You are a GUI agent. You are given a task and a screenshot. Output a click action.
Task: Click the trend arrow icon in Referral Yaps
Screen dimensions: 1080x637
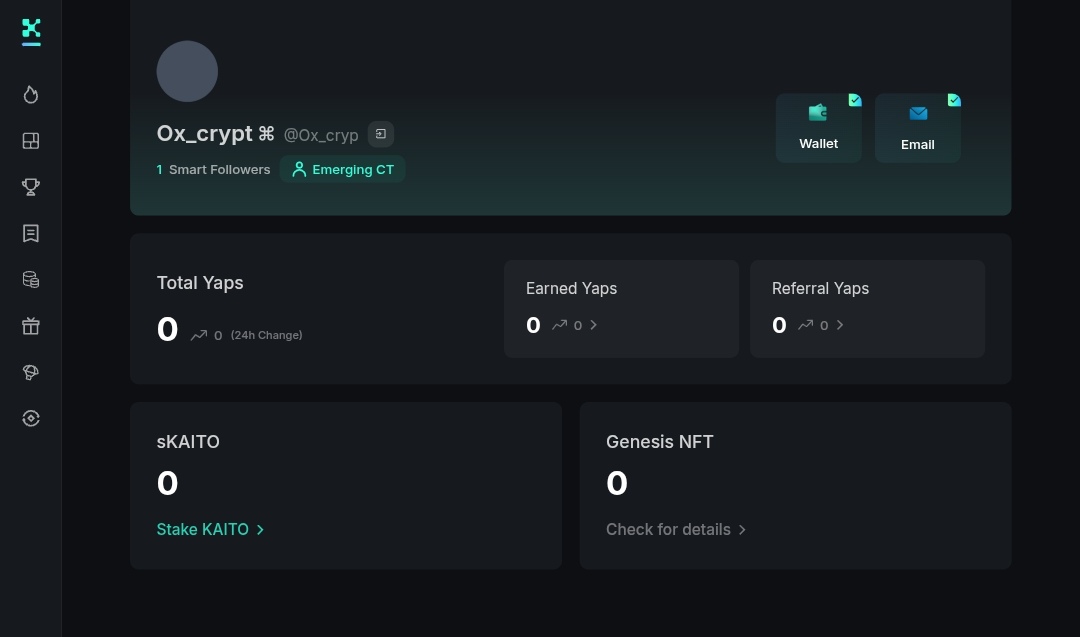click(805, 325)
